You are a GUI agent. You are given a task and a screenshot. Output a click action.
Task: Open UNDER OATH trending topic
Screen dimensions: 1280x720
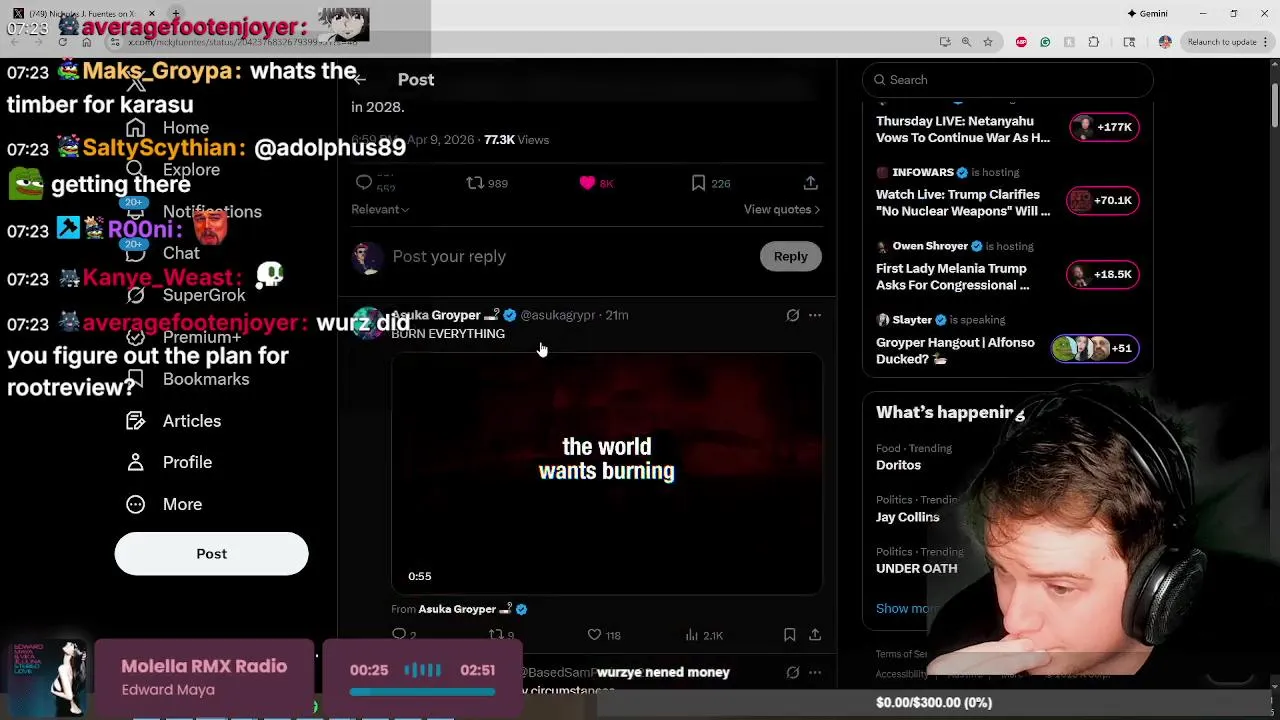tap(917, 568)
